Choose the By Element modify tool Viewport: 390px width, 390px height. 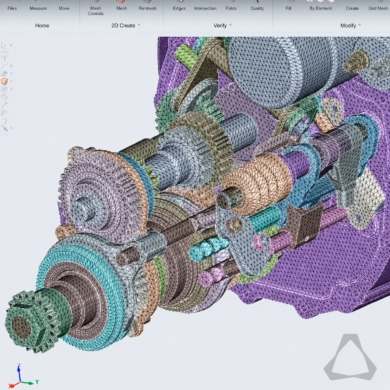coord(320,6)
